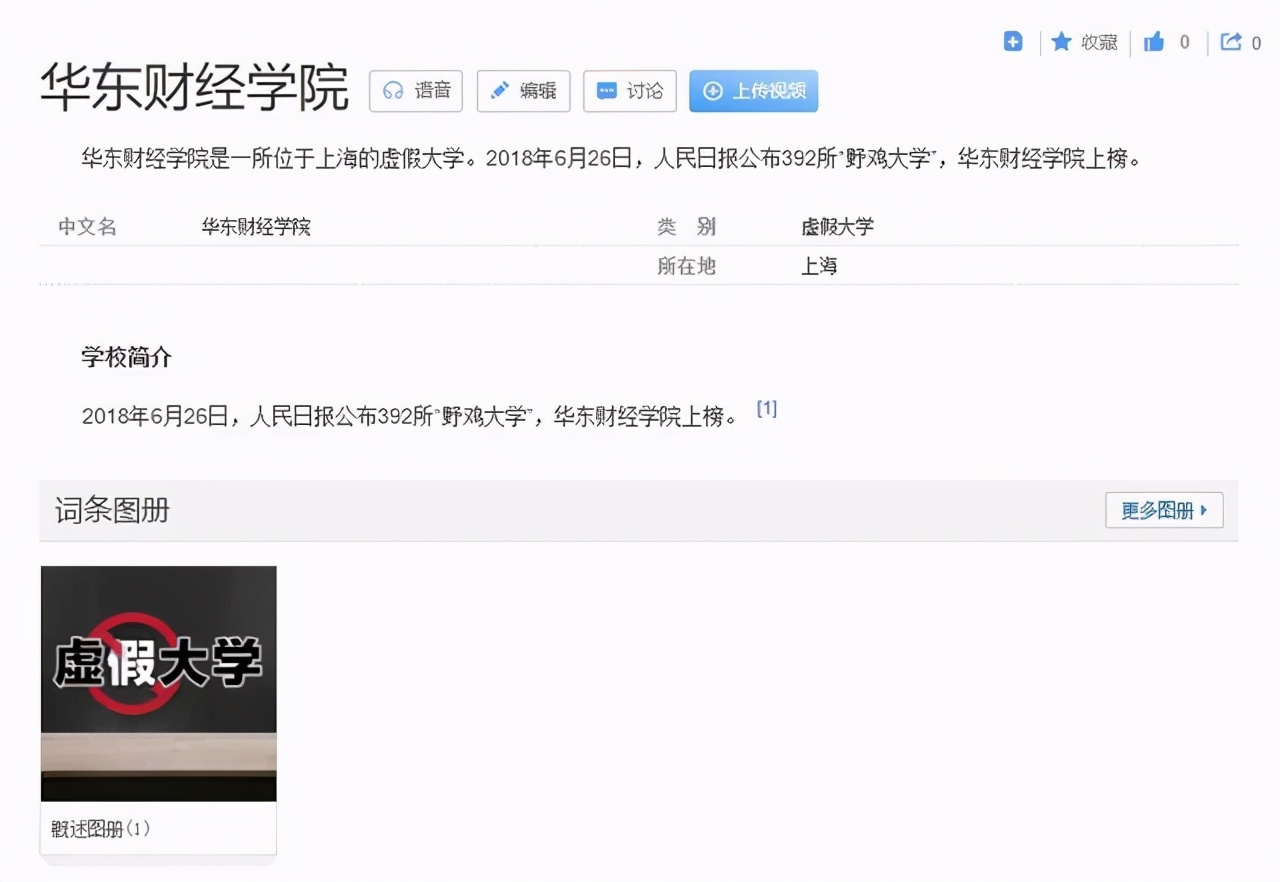The image size is (1280, 882).
Task: Select the 编辑 pencil icon to edit entry
Action: pos(499,91)
